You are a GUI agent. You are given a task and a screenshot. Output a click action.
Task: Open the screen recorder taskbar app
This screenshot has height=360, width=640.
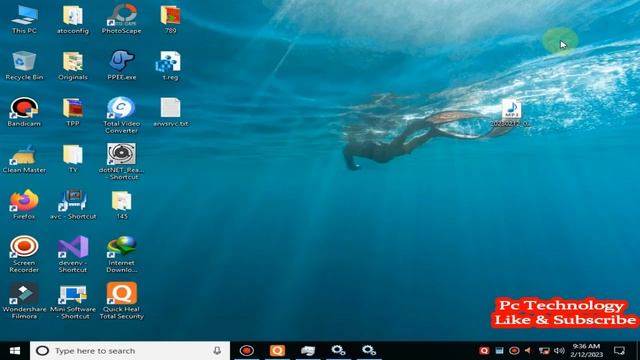click(247, 351)
